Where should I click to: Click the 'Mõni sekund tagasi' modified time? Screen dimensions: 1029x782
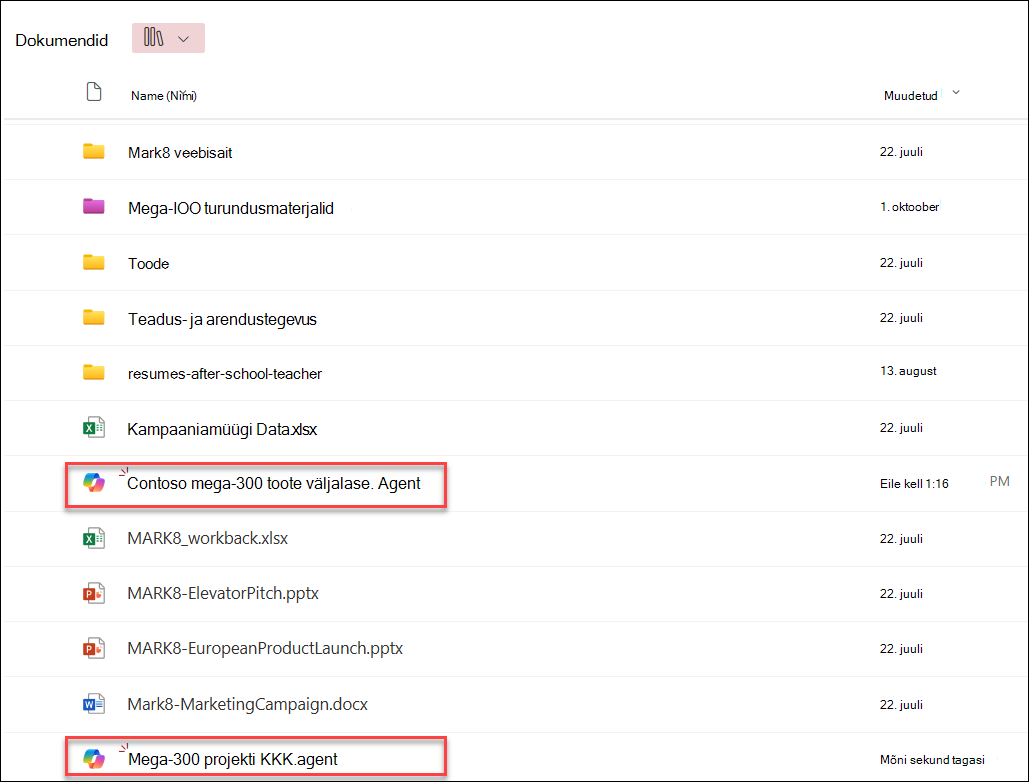(x=933, y=760)
